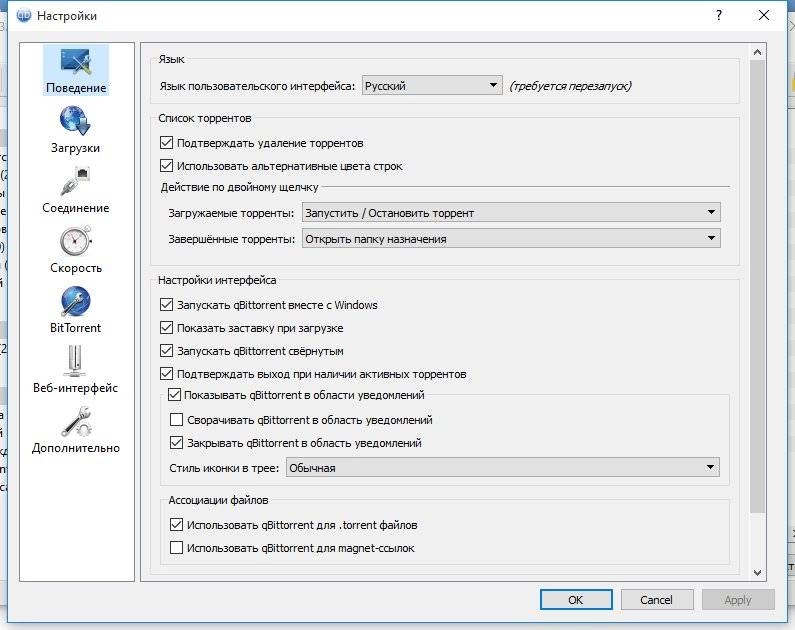This screenshot has height=630, width=795.
Task: Switch to the BitTorrent label in sidebar
Action: click(75, 328)
